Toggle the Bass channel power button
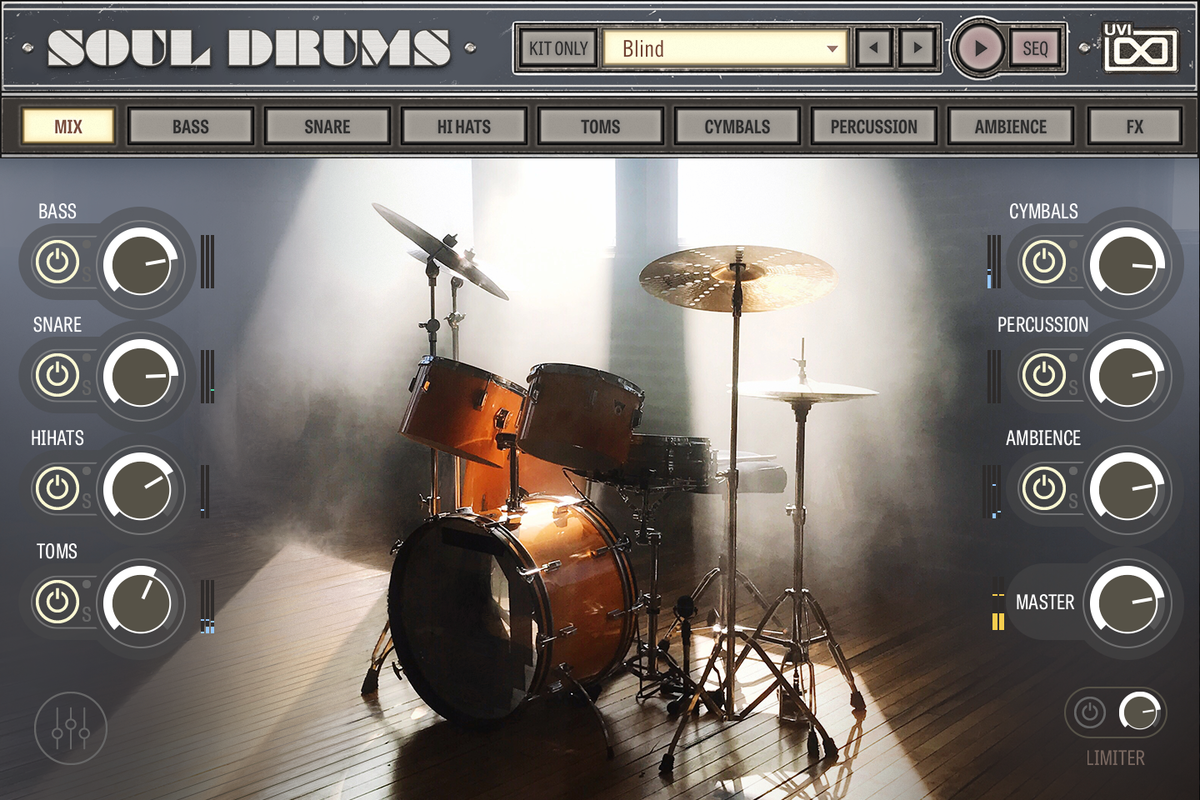This screenshot has height=800, width=1200. pyautogui.click(x=57, y=262)
